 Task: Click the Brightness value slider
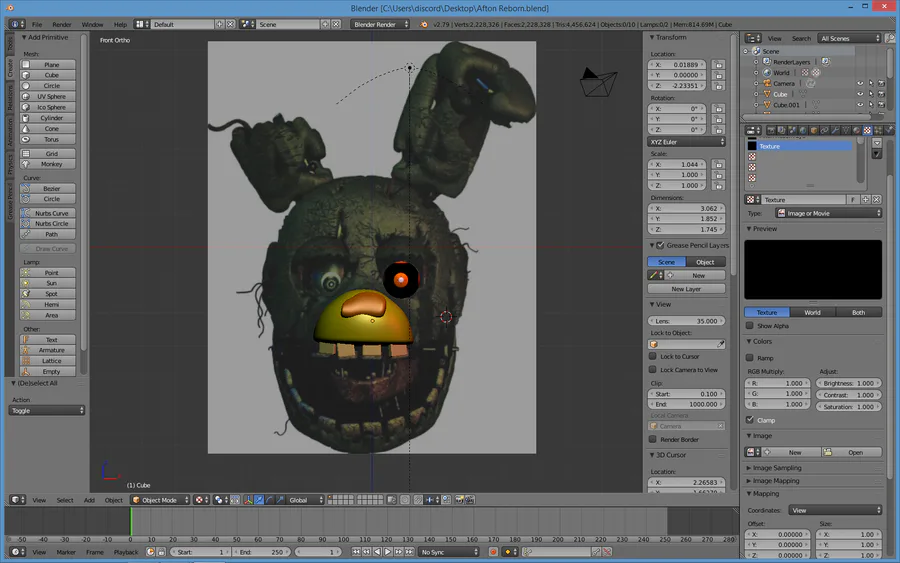click(x=849, y=383)
